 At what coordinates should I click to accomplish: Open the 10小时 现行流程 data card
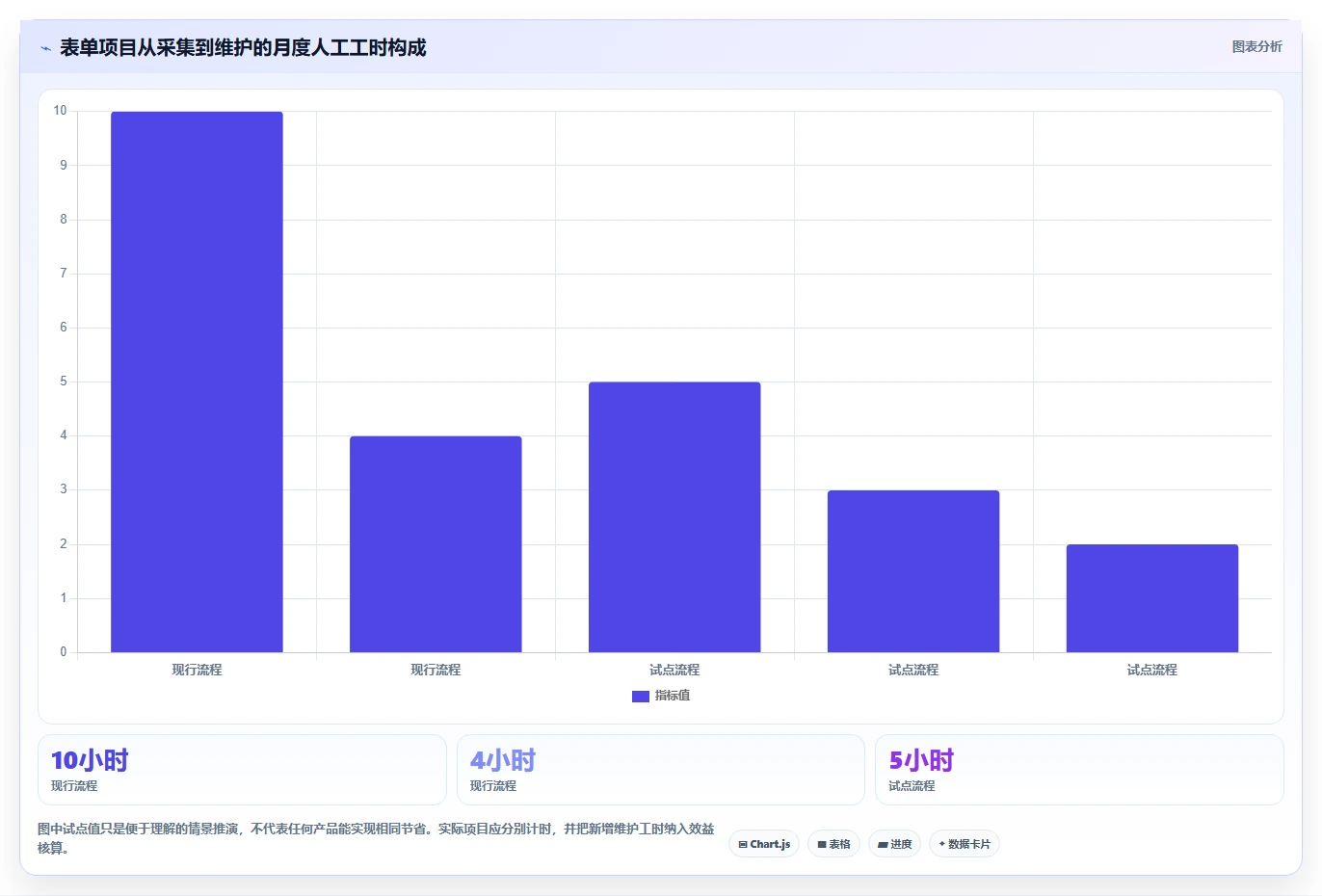coord(242,770)
